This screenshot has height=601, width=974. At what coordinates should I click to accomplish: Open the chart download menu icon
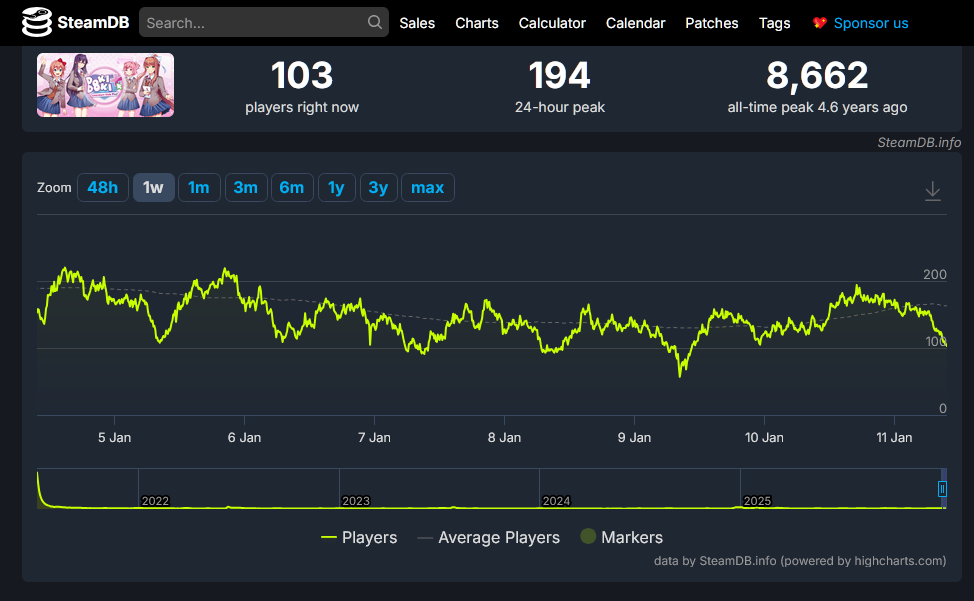pyautogui.click(x=932, y=191)
